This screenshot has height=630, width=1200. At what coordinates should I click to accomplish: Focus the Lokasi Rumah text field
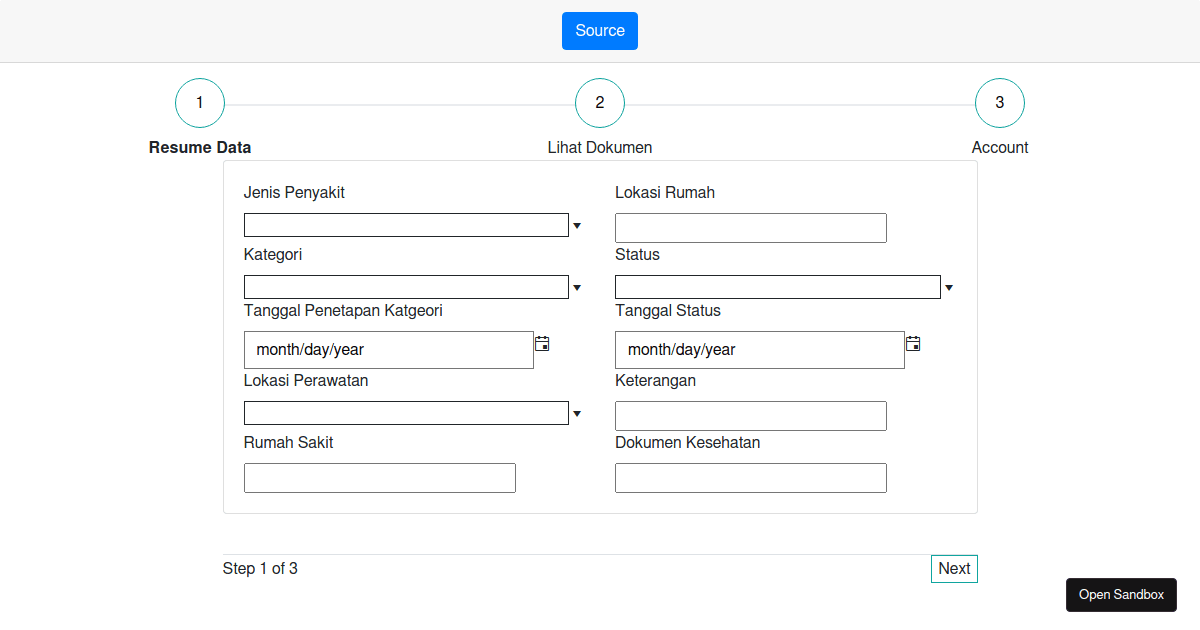[x=751, y=228]
